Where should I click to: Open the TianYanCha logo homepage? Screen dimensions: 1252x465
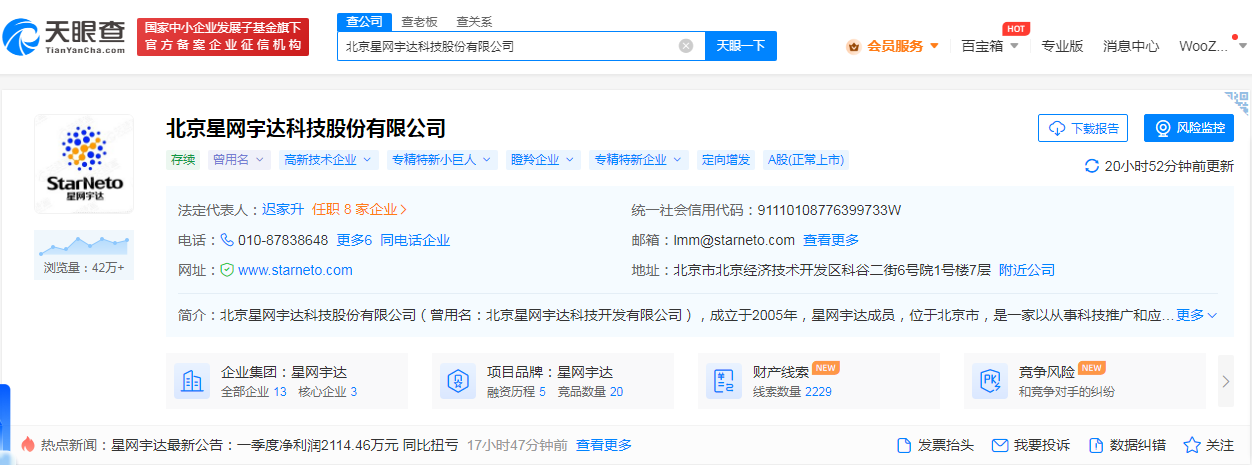(64, 38)
